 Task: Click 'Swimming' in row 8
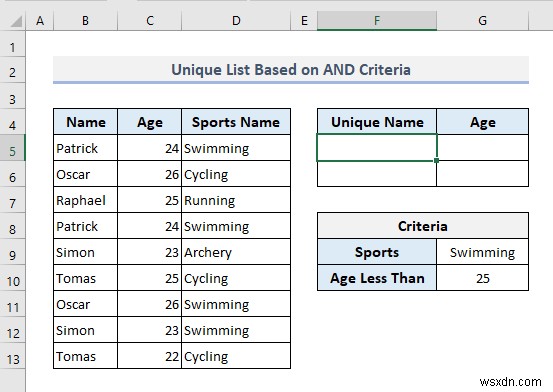point(236,226)
